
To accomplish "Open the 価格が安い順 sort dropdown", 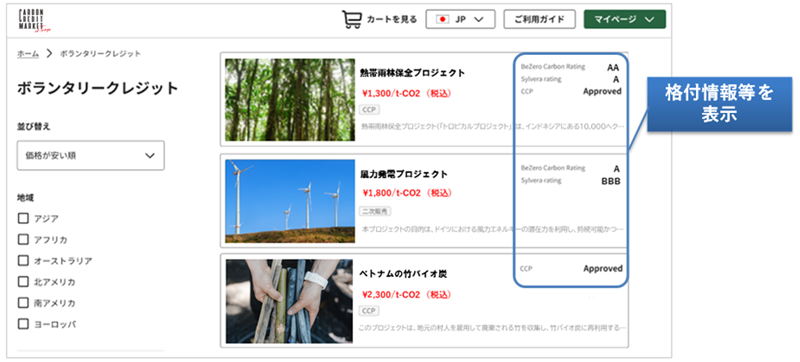I will pos(91,156).
